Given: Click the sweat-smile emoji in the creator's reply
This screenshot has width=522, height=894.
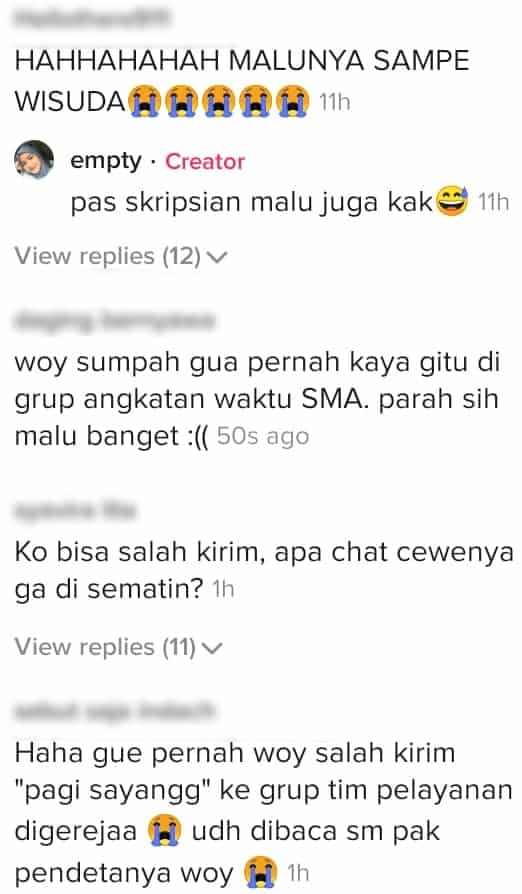Looking at the screenshot, I should [452, 202].
